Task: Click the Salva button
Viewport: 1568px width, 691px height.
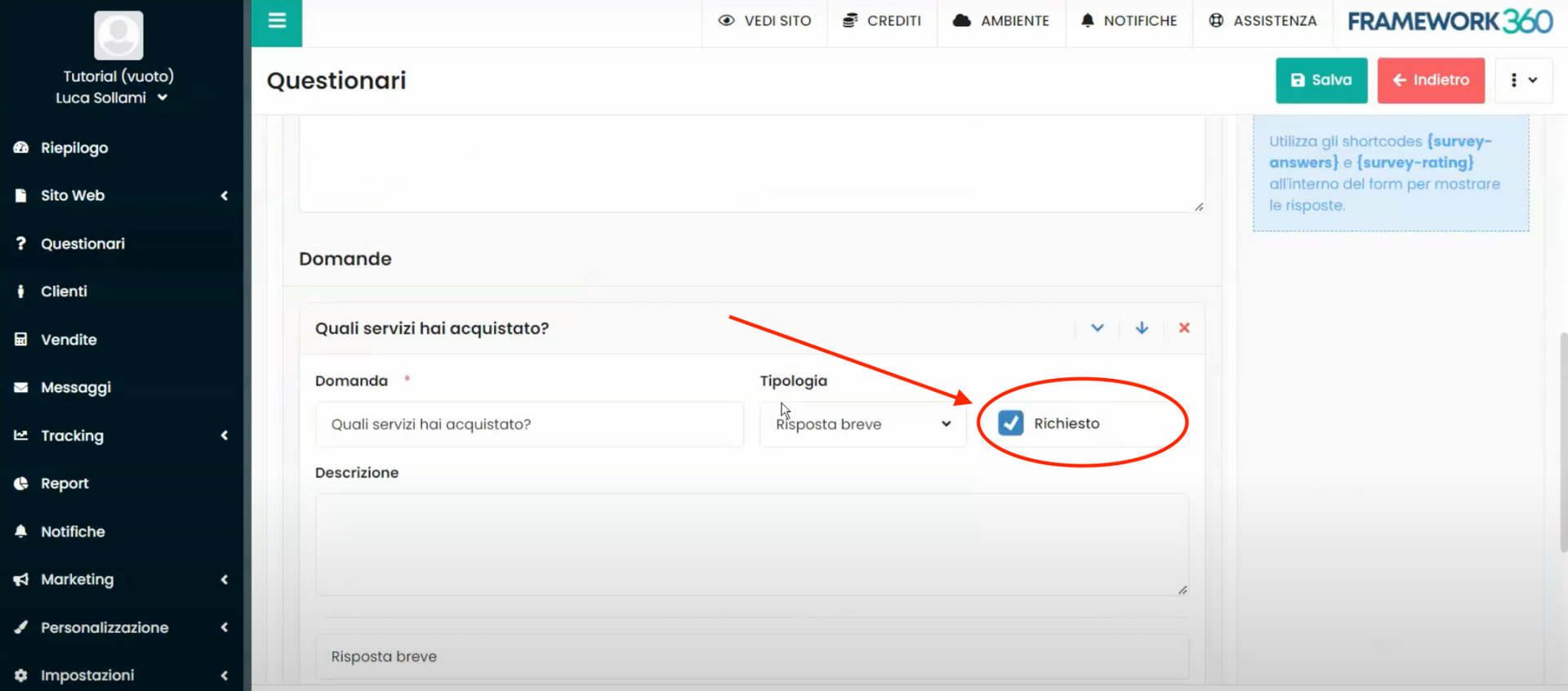Action: coord(1321,80)
